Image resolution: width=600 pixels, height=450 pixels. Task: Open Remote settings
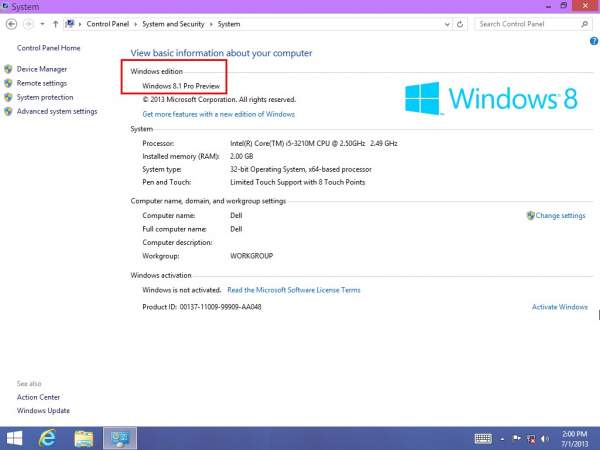click(42, 83)
